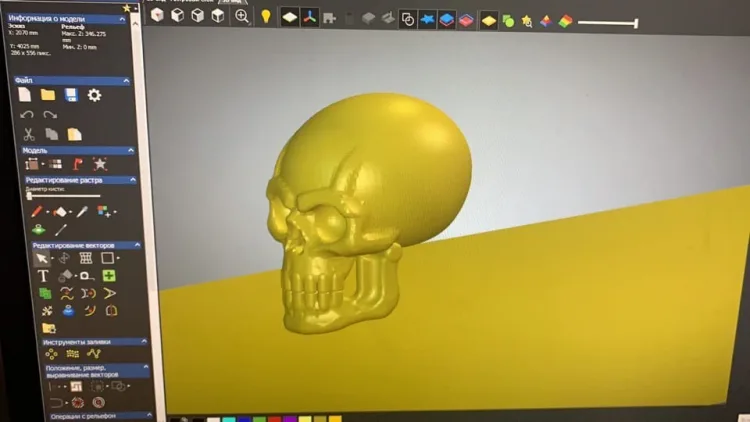The height and width of the screenshot is (422, 750).
Task: Activate the arrow vector selection tool
Action: pos(42,258)
